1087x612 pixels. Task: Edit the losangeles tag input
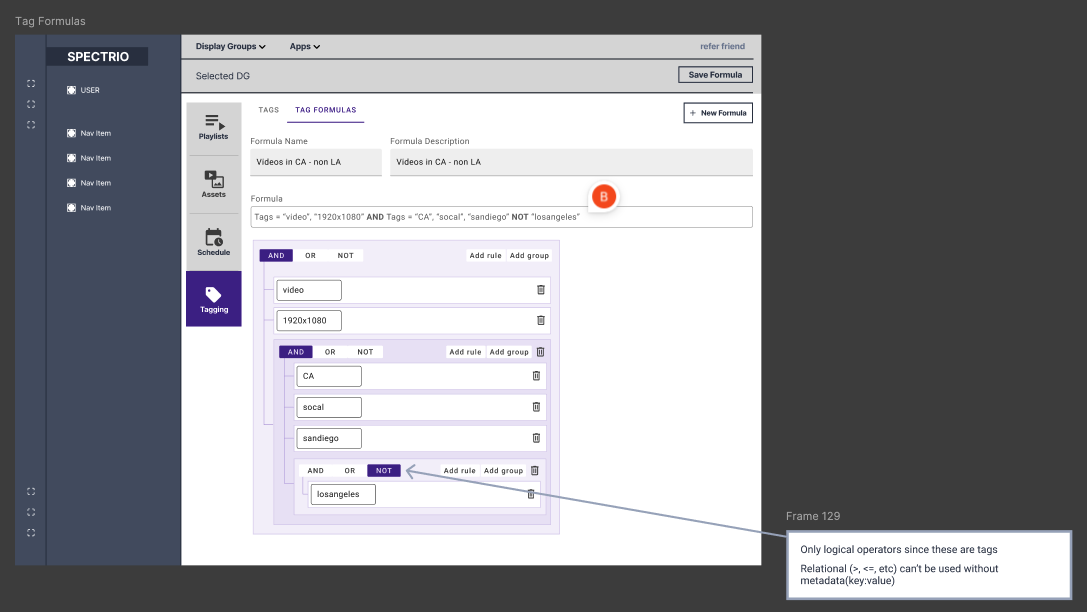343,494
